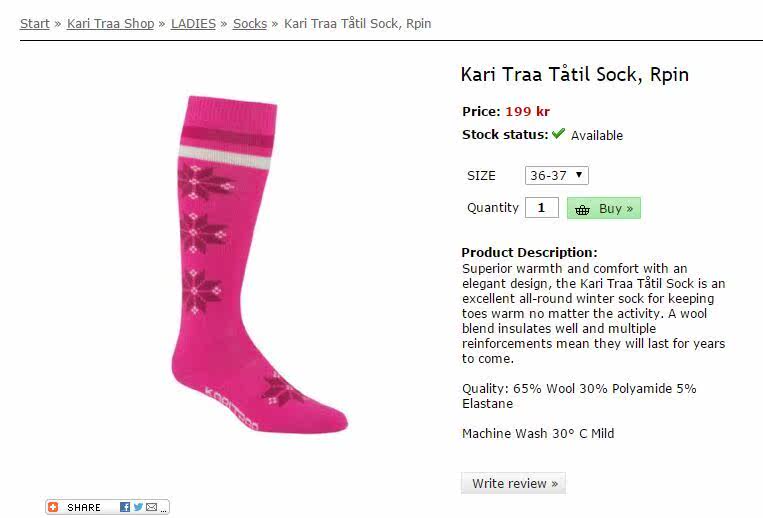Click the orange plus share icon
Screen dimensions: 763x518
(54, 507)
